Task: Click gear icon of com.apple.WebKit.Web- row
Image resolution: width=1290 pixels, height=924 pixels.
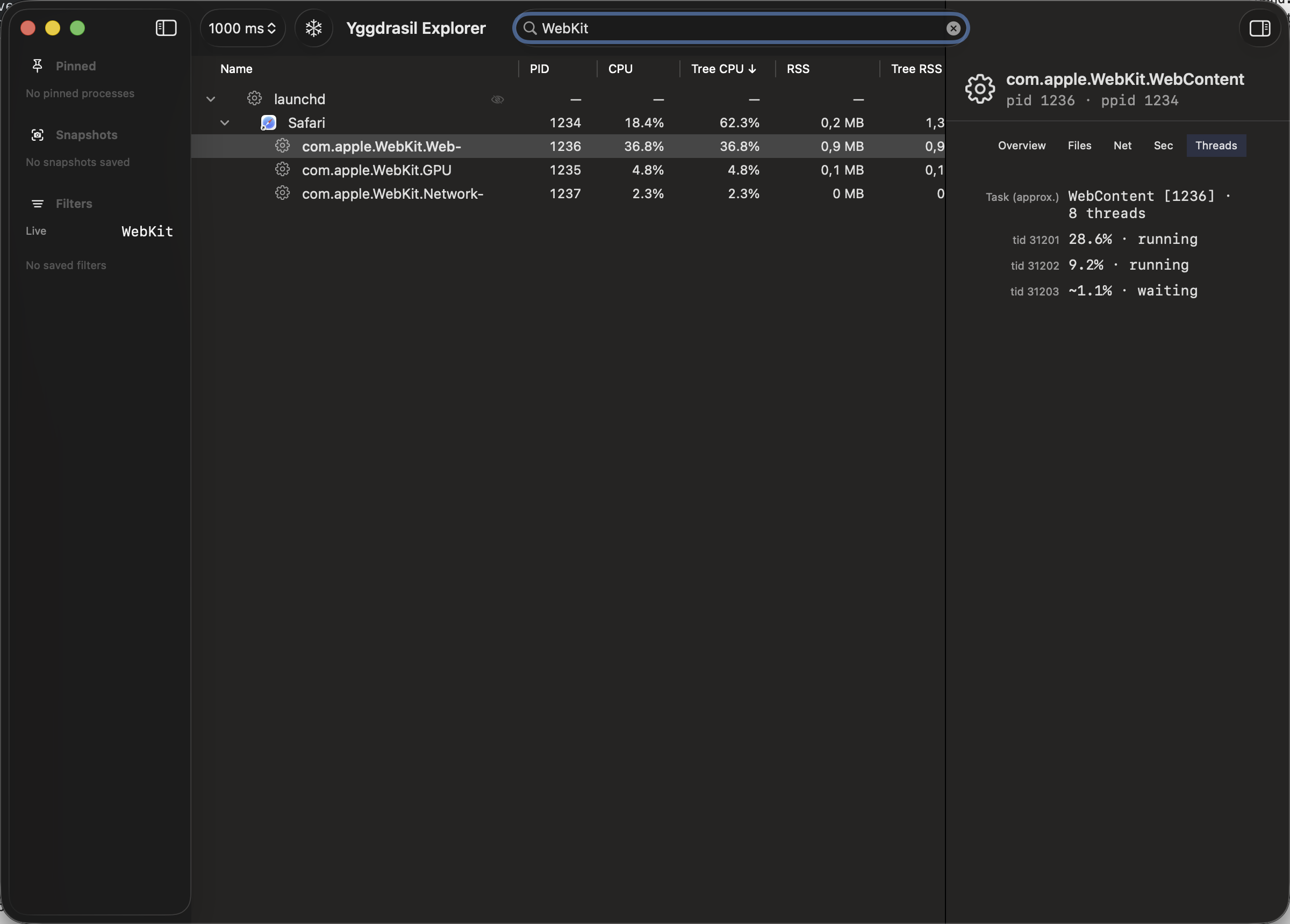Action: coord(282,146)
